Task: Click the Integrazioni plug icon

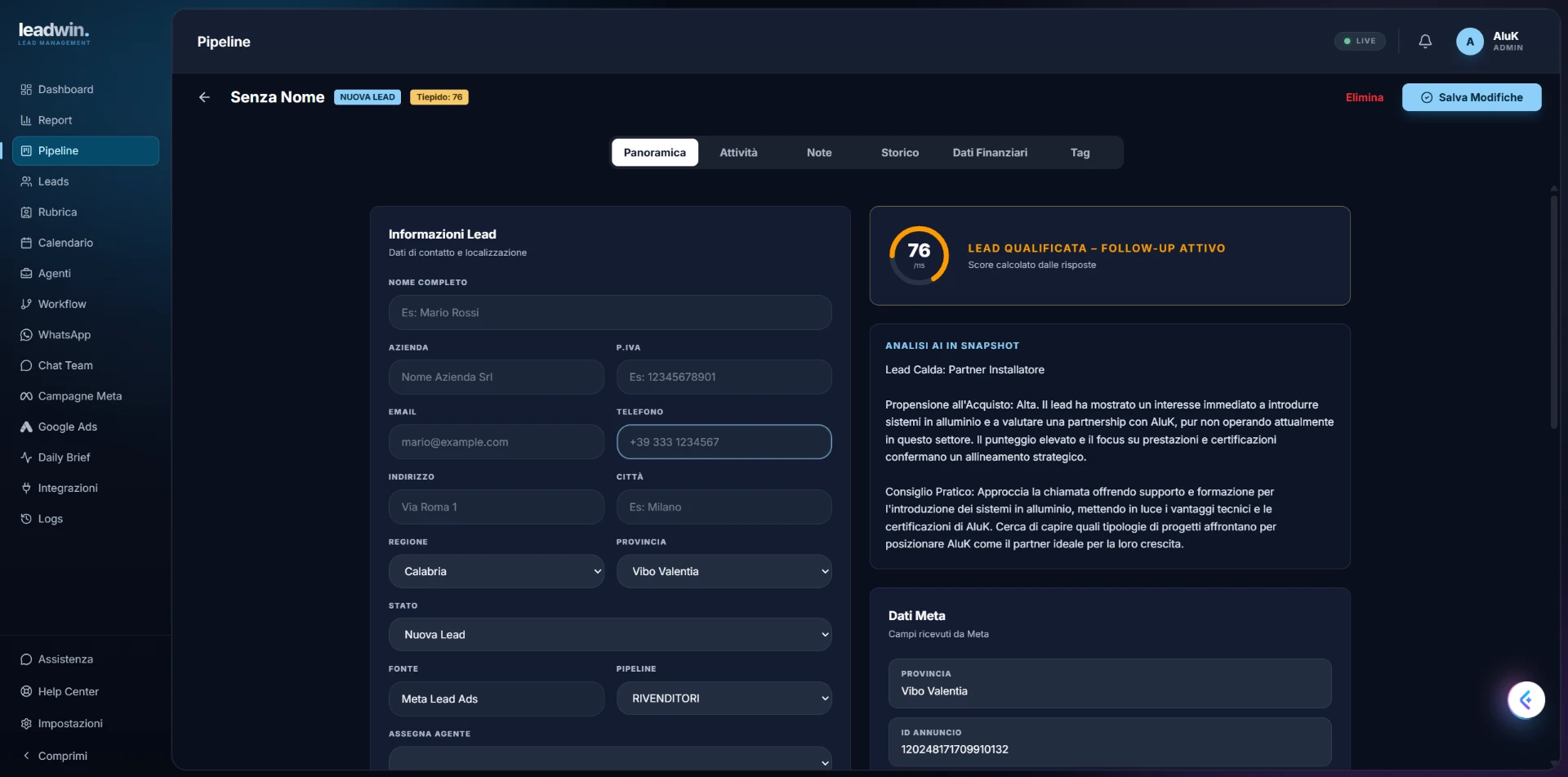Action: tap(26, 488)
